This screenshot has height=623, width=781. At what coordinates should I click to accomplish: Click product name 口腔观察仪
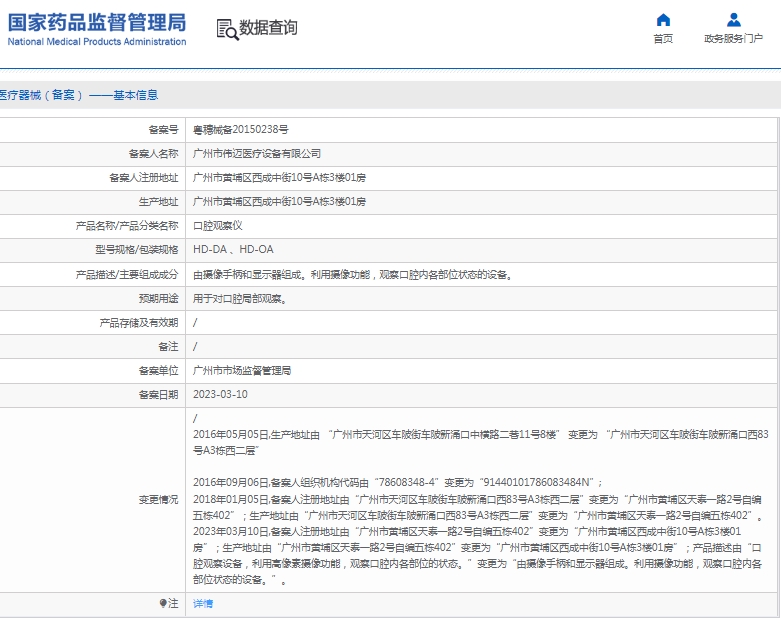218,226
